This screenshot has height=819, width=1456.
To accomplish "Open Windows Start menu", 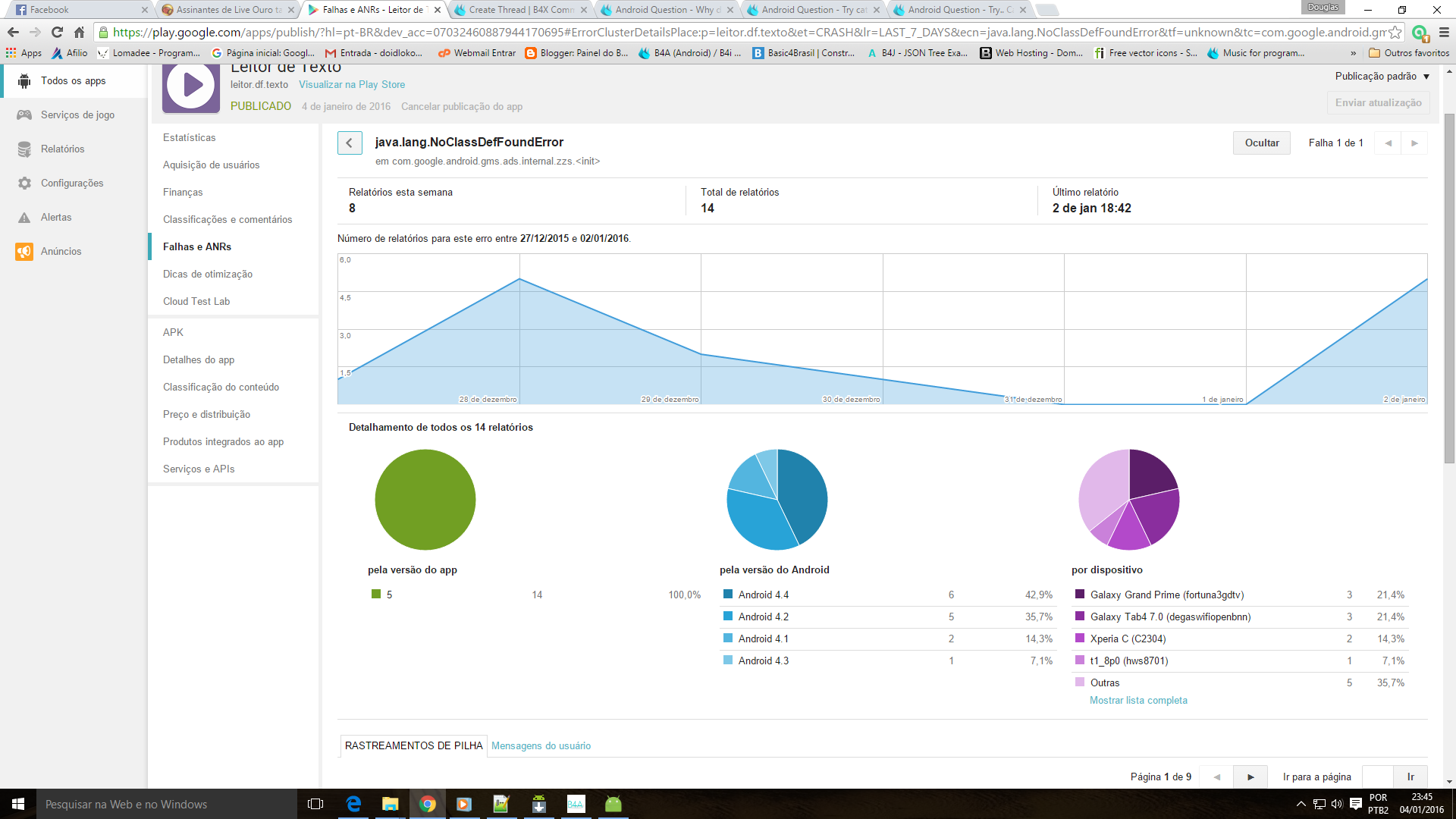I will coord(18,804).
